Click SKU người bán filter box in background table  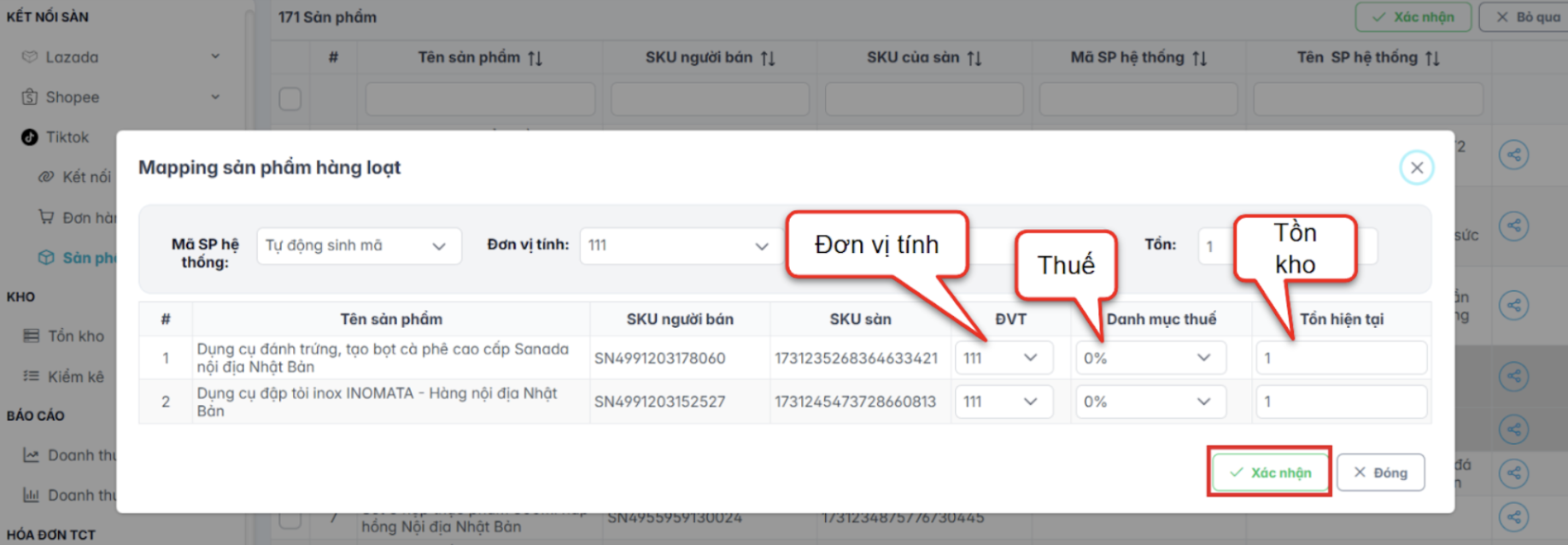710,99
